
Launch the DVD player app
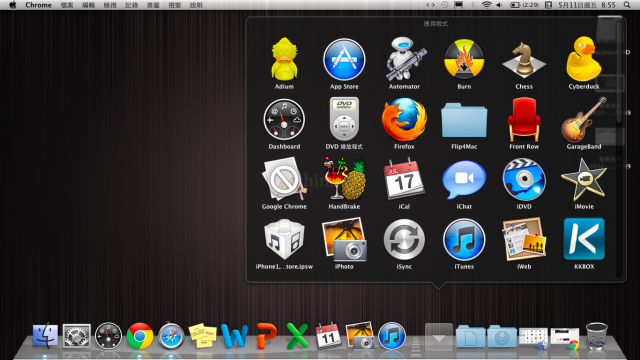pos(344,120)
